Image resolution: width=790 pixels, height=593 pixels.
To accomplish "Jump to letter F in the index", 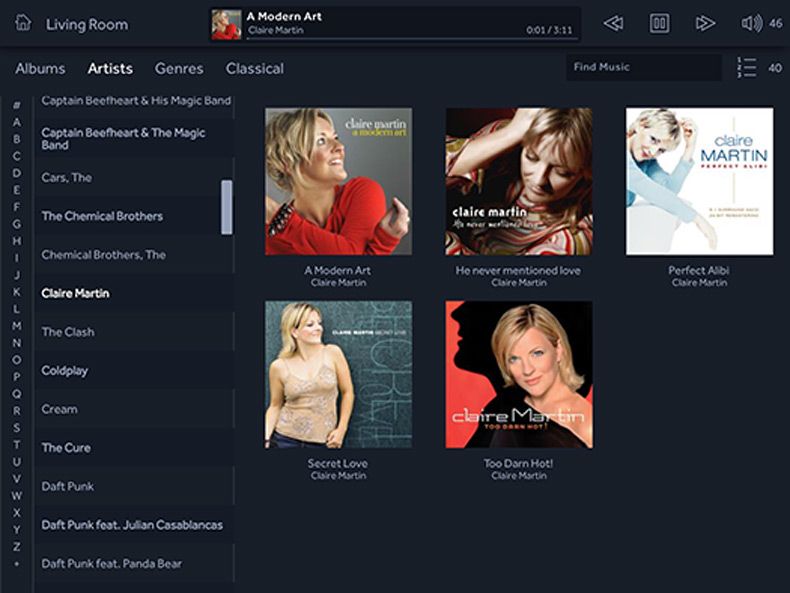I will coord(17,207).
